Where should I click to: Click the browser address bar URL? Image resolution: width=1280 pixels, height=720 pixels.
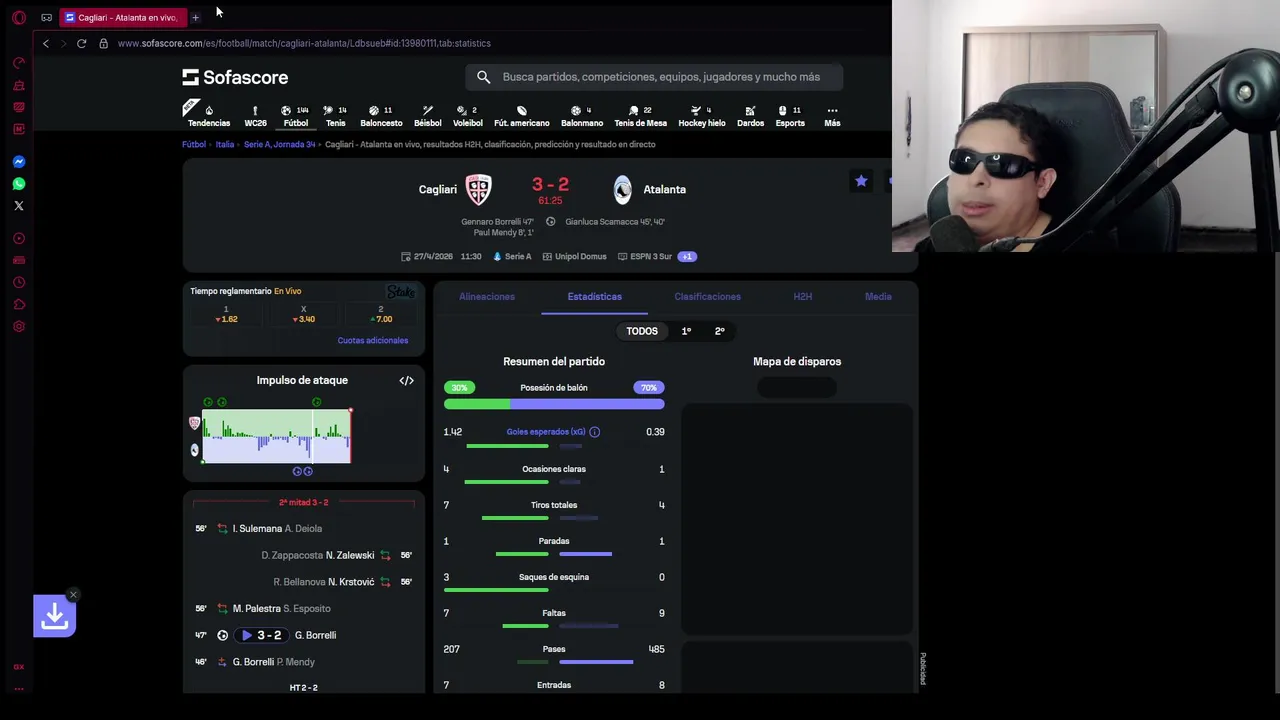(x=304, y=43)
